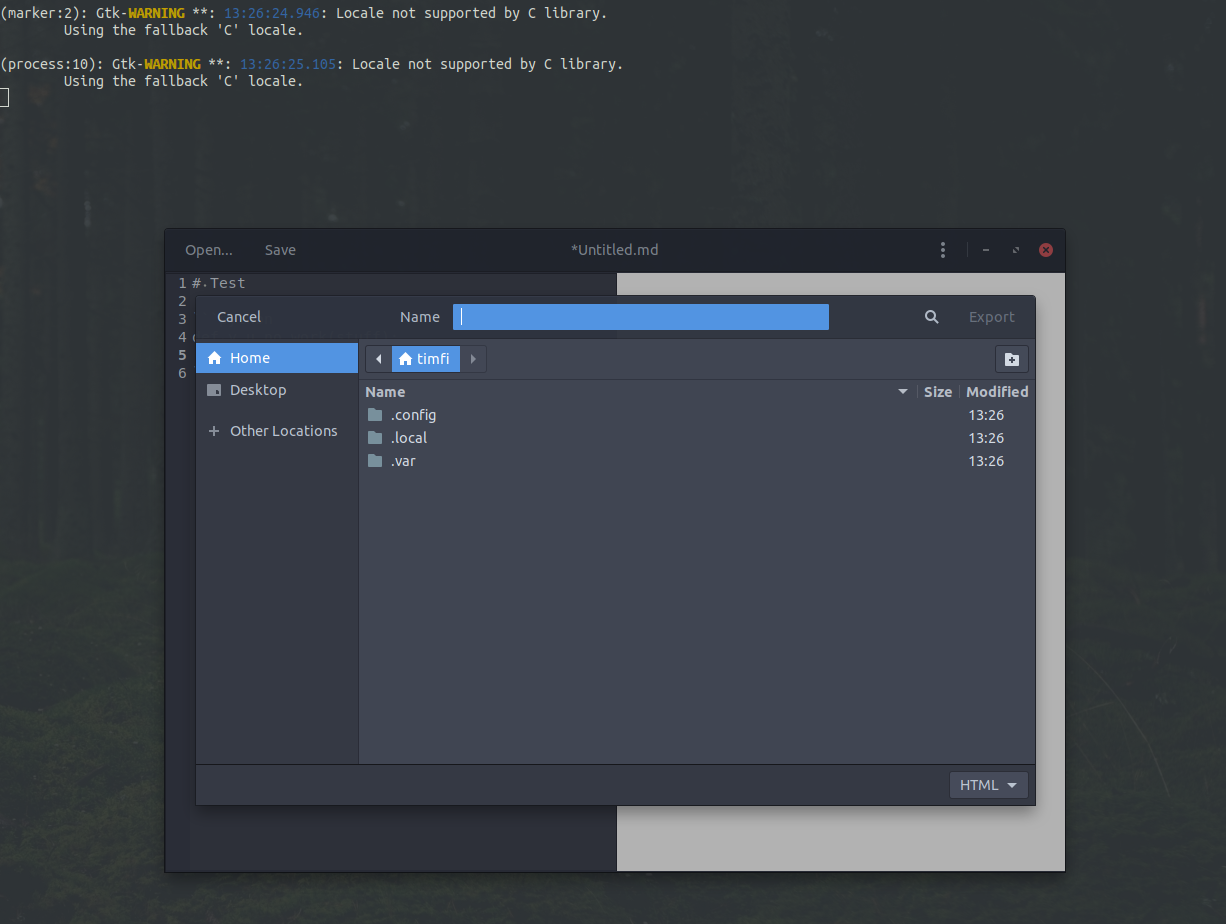Open Other Locations in sidebar
Viewport: 1226px width, 924px height.
point(277,431)
